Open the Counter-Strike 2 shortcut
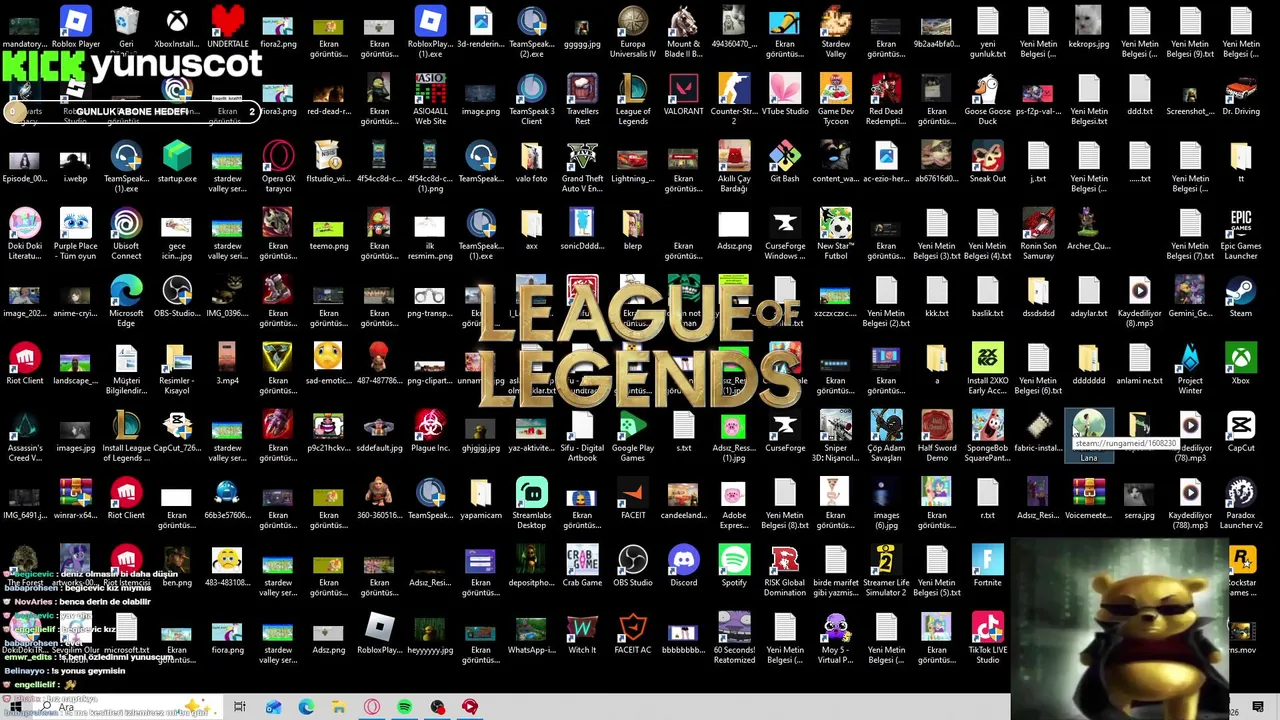 [x=734, y=99]
